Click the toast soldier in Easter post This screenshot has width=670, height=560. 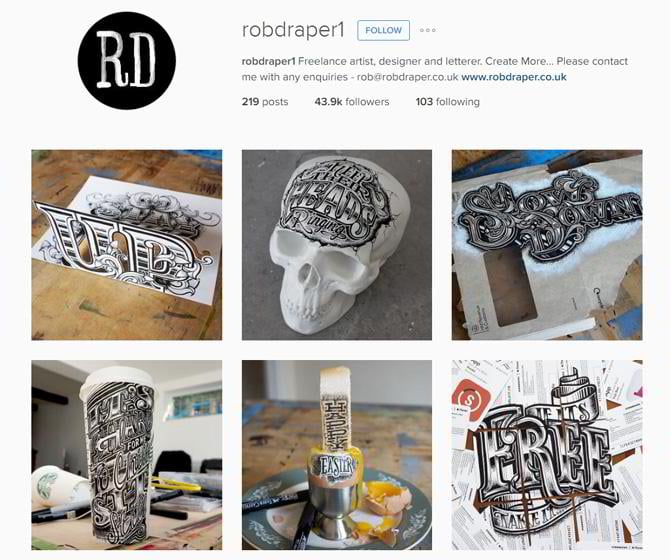336,409
